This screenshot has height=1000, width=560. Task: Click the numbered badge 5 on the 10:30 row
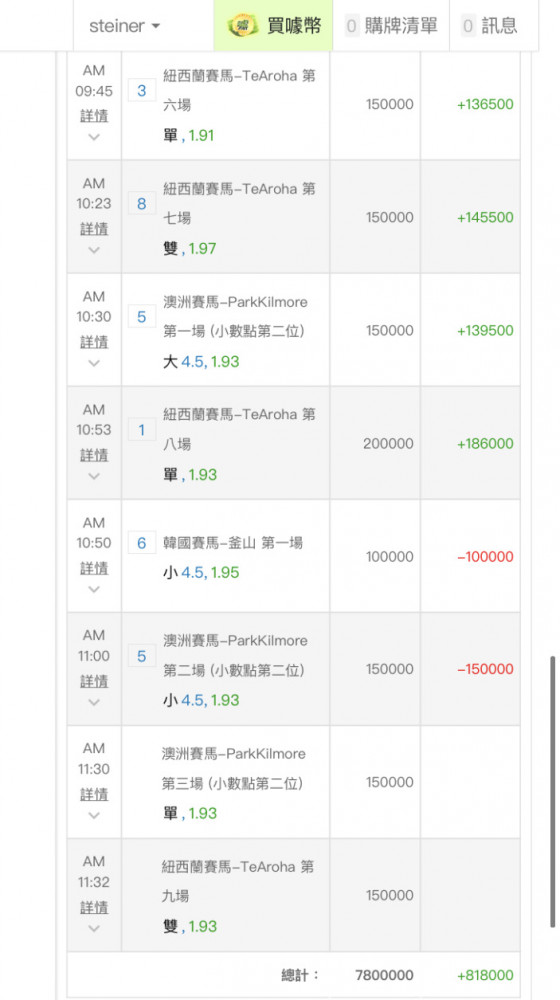pyautogui.click(x=142, y=316)
